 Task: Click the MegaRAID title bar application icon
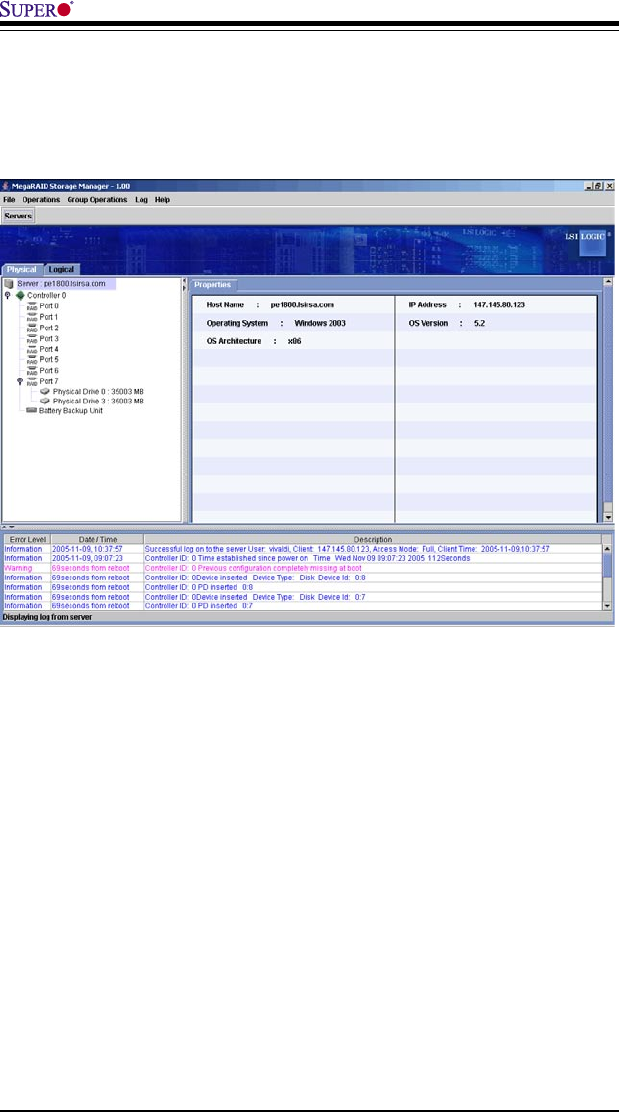click(6, 186)
